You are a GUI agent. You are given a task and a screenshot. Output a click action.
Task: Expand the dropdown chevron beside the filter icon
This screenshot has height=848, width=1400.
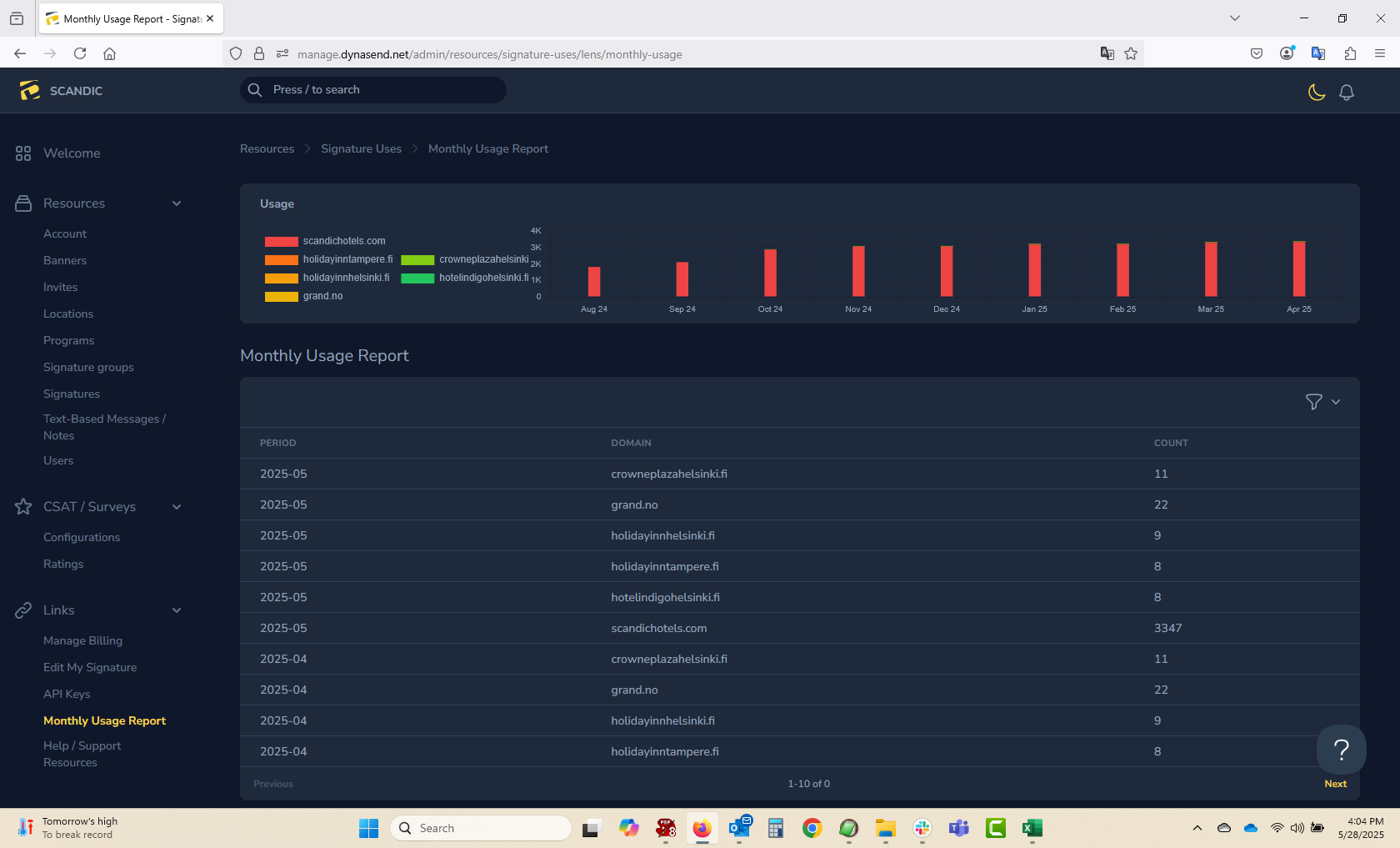pyautogui.click(x=1335, y=402)
